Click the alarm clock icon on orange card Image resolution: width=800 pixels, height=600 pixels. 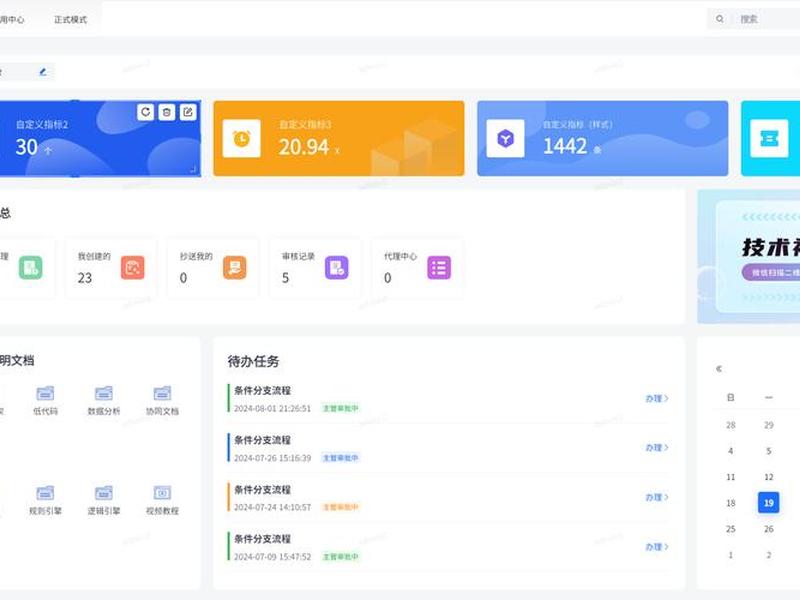pyautogui.click(x=241, y=138)
